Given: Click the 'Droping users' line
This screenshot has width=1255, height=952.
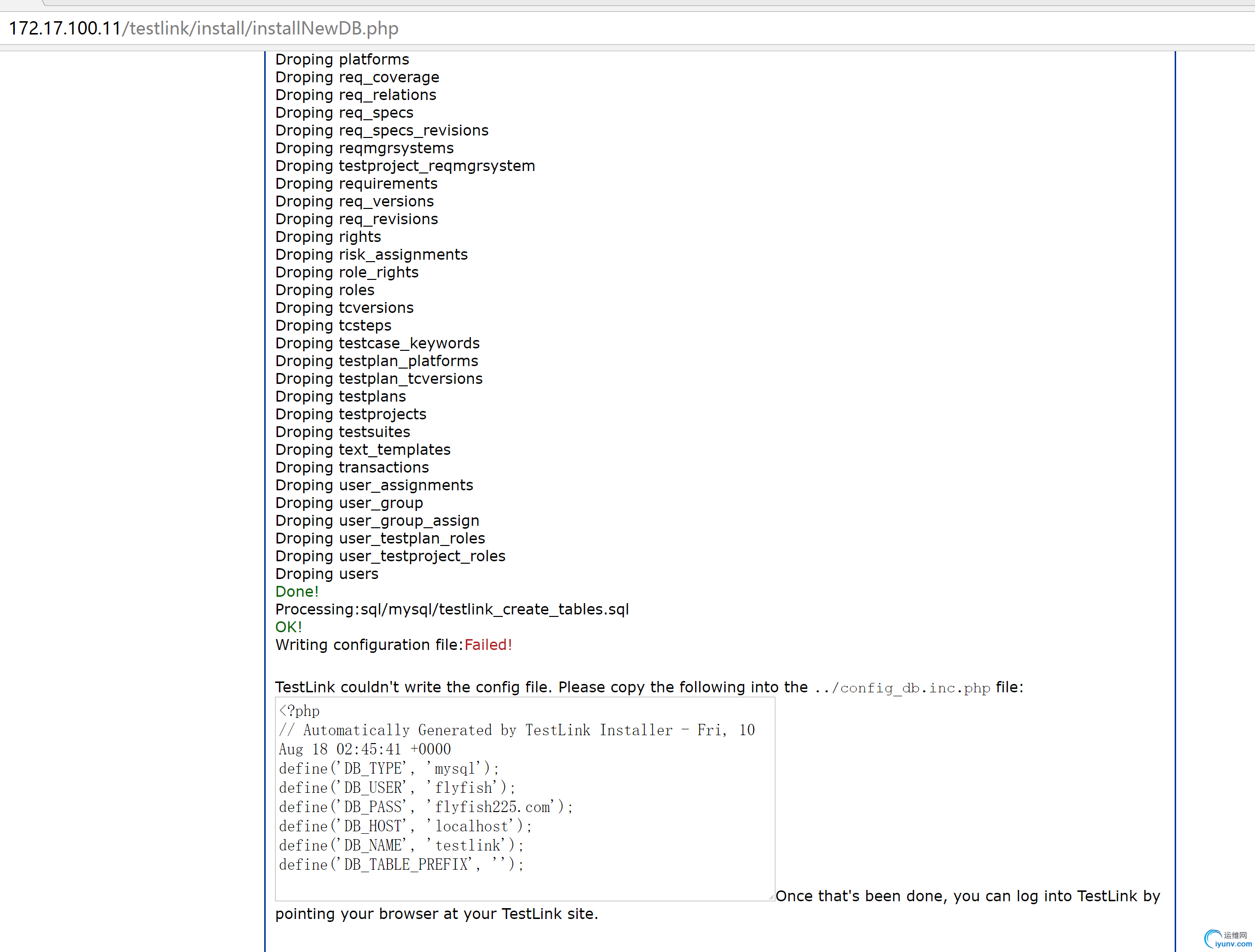Looking at the screenshot, I should pos(327,574).
